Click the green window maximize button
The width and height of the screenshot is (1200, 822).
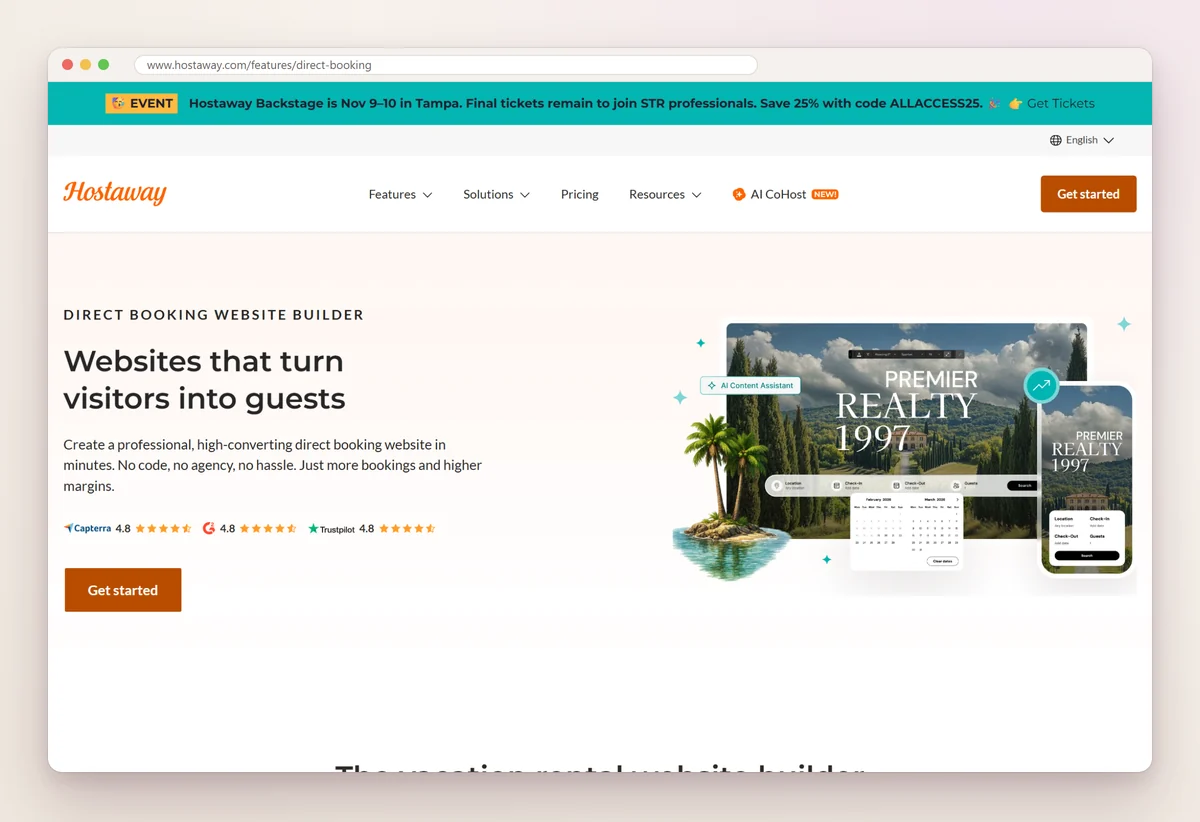pos(104,65)
